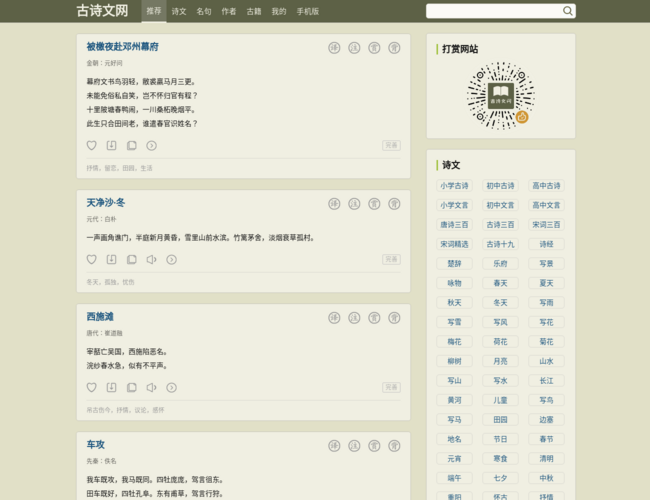Open the 诗文 navigation tab

[179, 12]
